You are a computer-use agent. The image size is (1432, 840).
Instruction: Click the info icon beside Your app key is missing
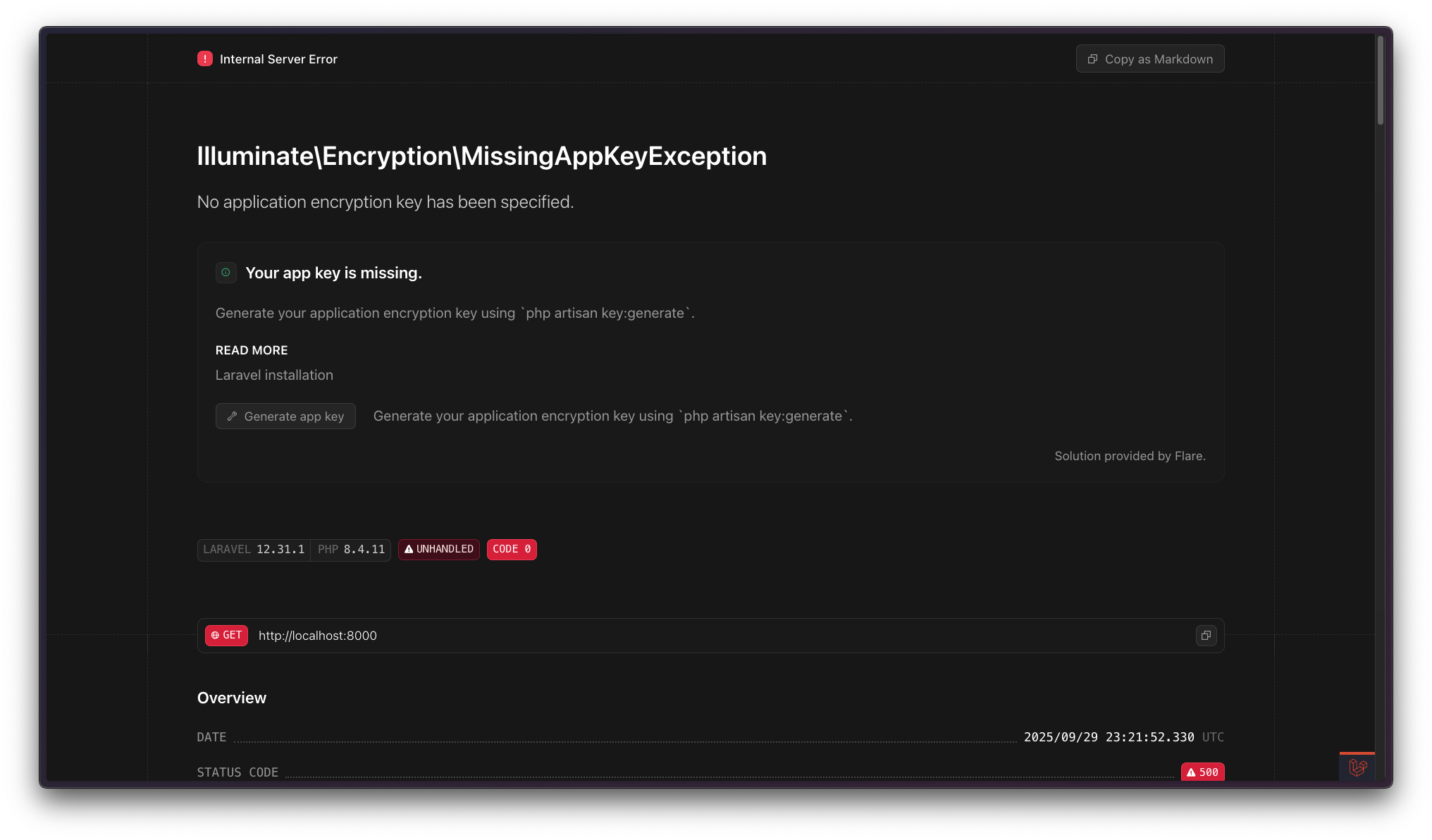pyautogui.click(x=226, y=273)
